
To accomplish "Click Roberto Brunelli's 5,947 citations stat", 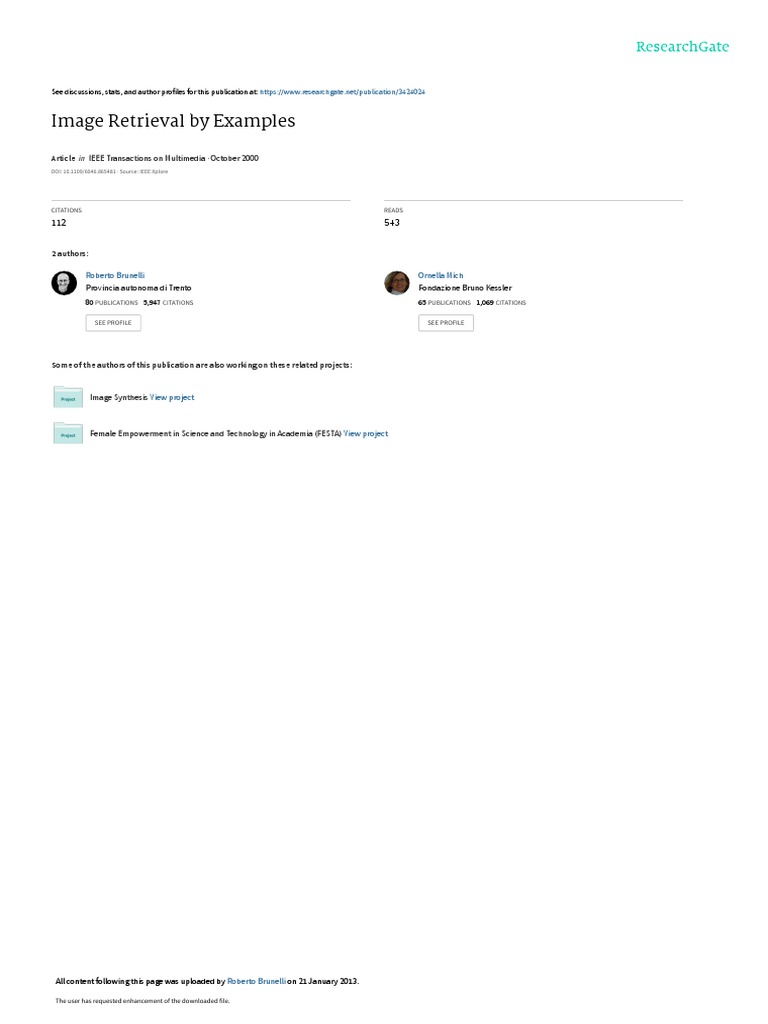I will pyautogui.click(x=168, y=303).
